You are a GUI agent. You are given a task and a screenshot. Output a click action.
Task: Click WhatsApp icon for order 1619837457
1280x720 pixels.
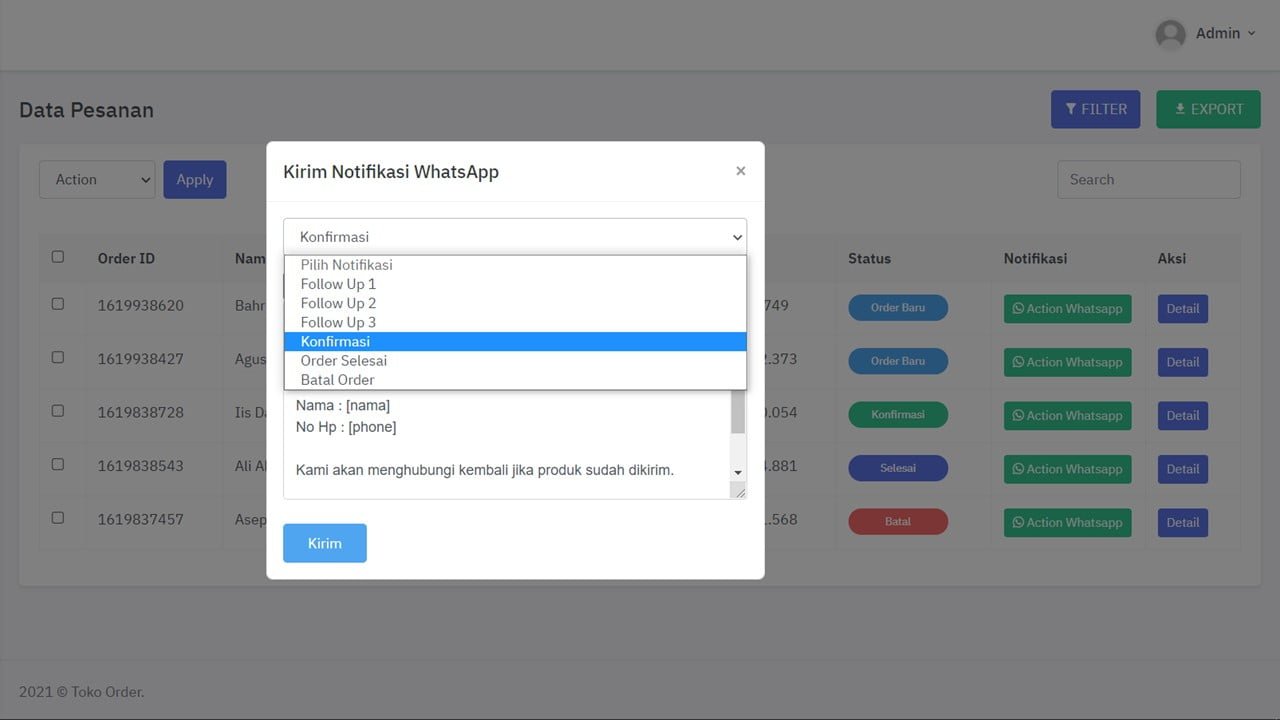[1018, 523]
